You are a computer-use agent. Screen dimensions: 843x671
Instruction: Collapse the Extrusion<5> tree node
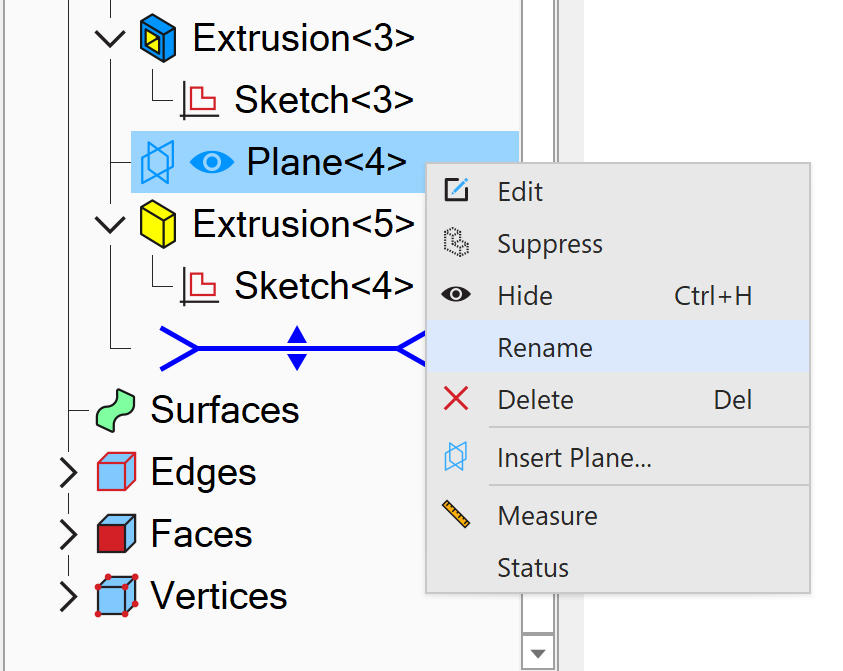click(x=107, y=225)
